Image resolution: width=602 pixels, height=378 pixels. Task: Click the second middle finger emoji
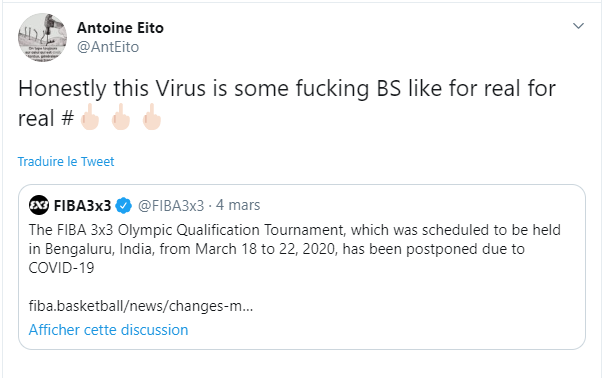click(x=121, y=117)
